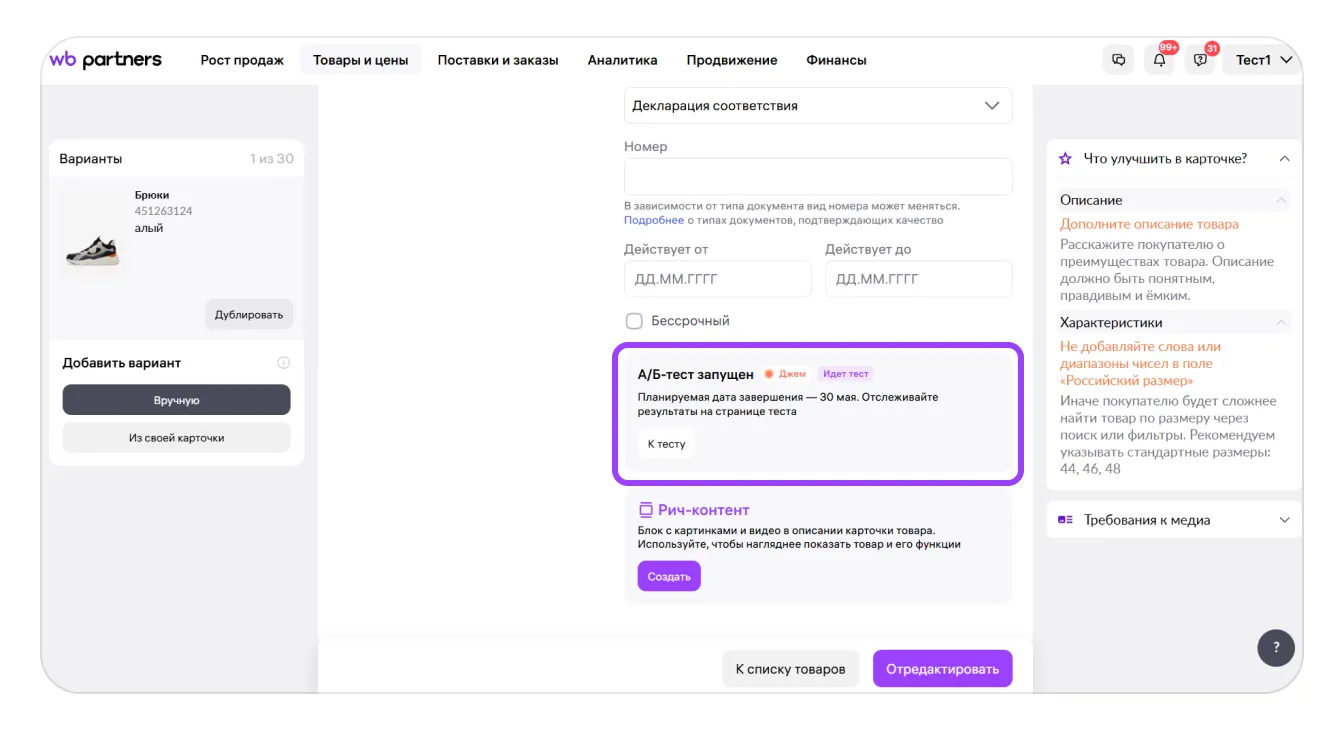Open the Аналитика menu
The image size is (1344, 730).
622,60
